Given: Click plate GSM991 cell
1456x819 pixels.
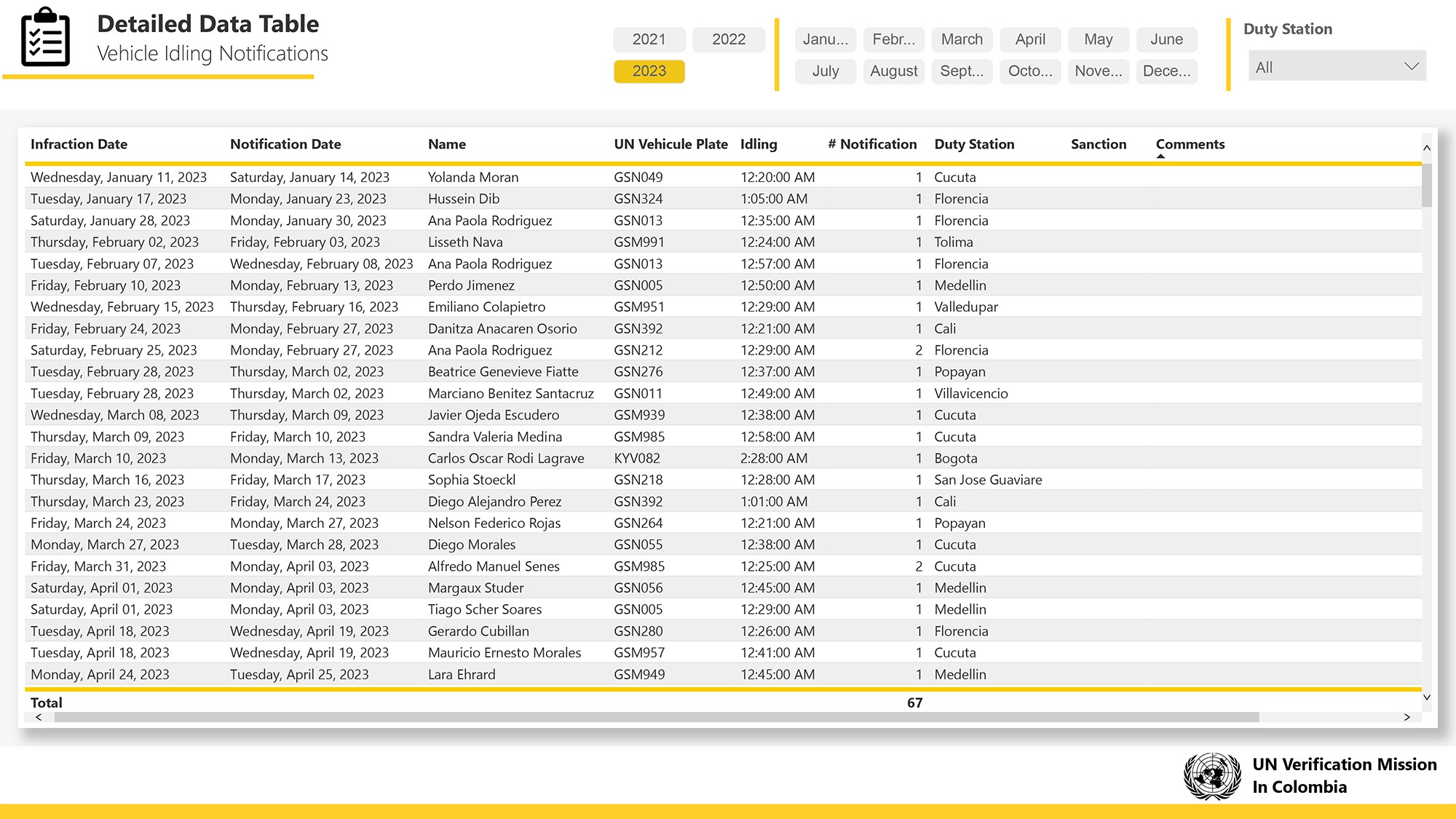Looking at the screenshot, I should tap(639, 242).
